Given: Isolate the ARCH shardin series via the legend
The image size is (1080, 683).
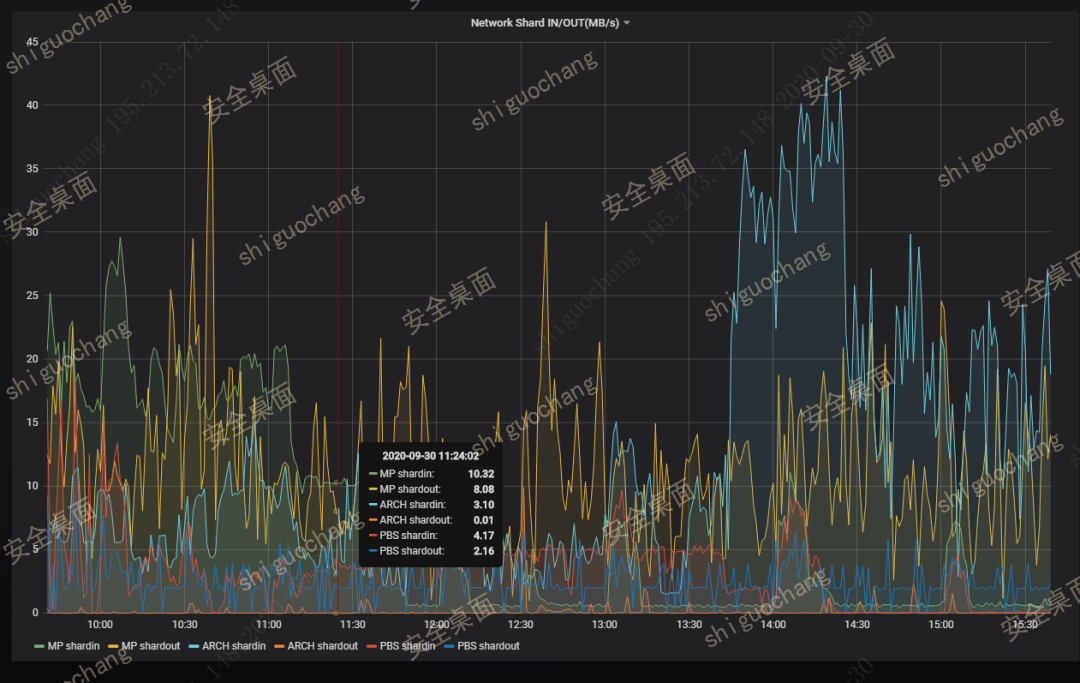Looking at the screenshot, I should click(234, 646).
